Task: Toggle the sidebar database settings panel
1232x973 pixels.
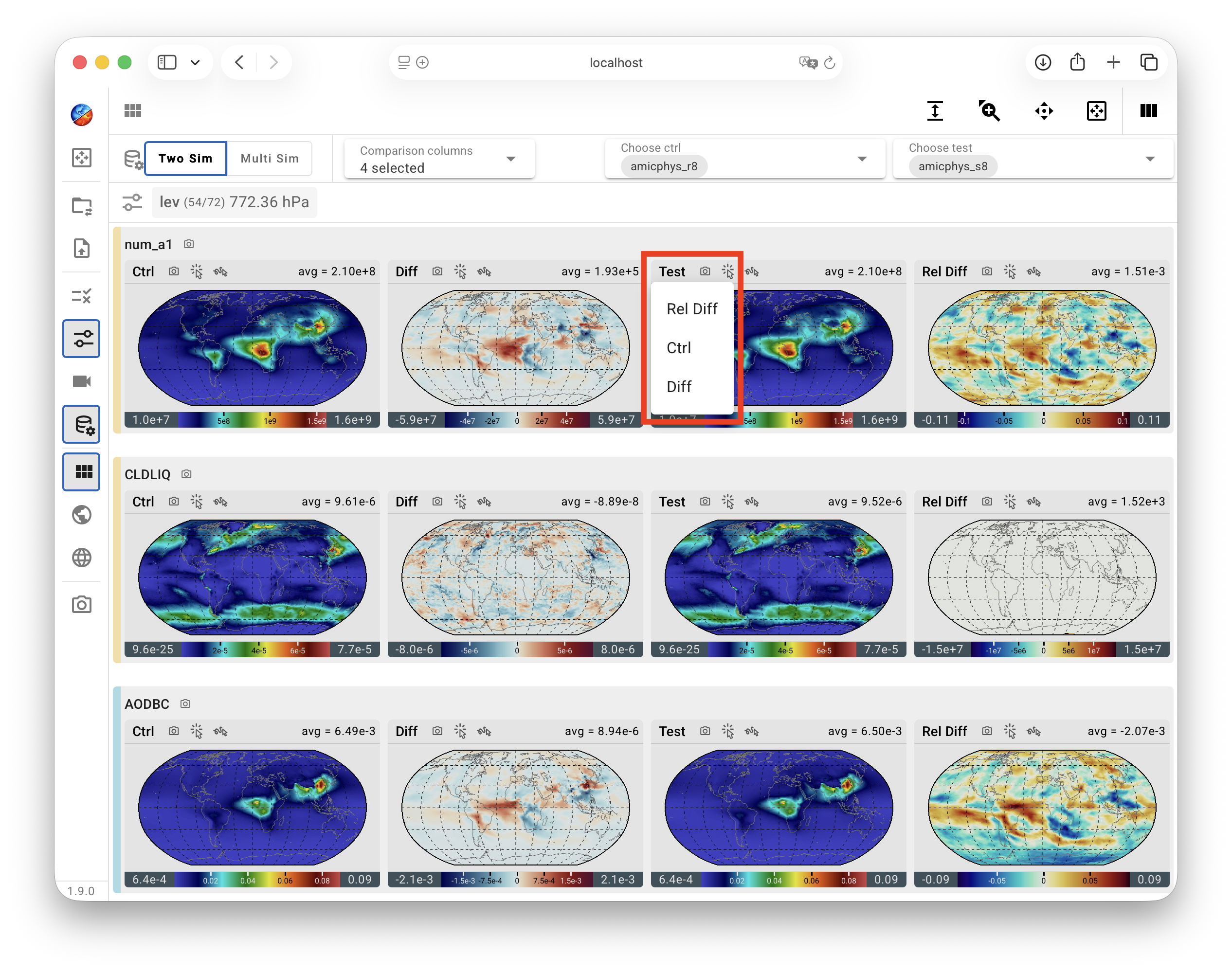Action: (81, 424)
